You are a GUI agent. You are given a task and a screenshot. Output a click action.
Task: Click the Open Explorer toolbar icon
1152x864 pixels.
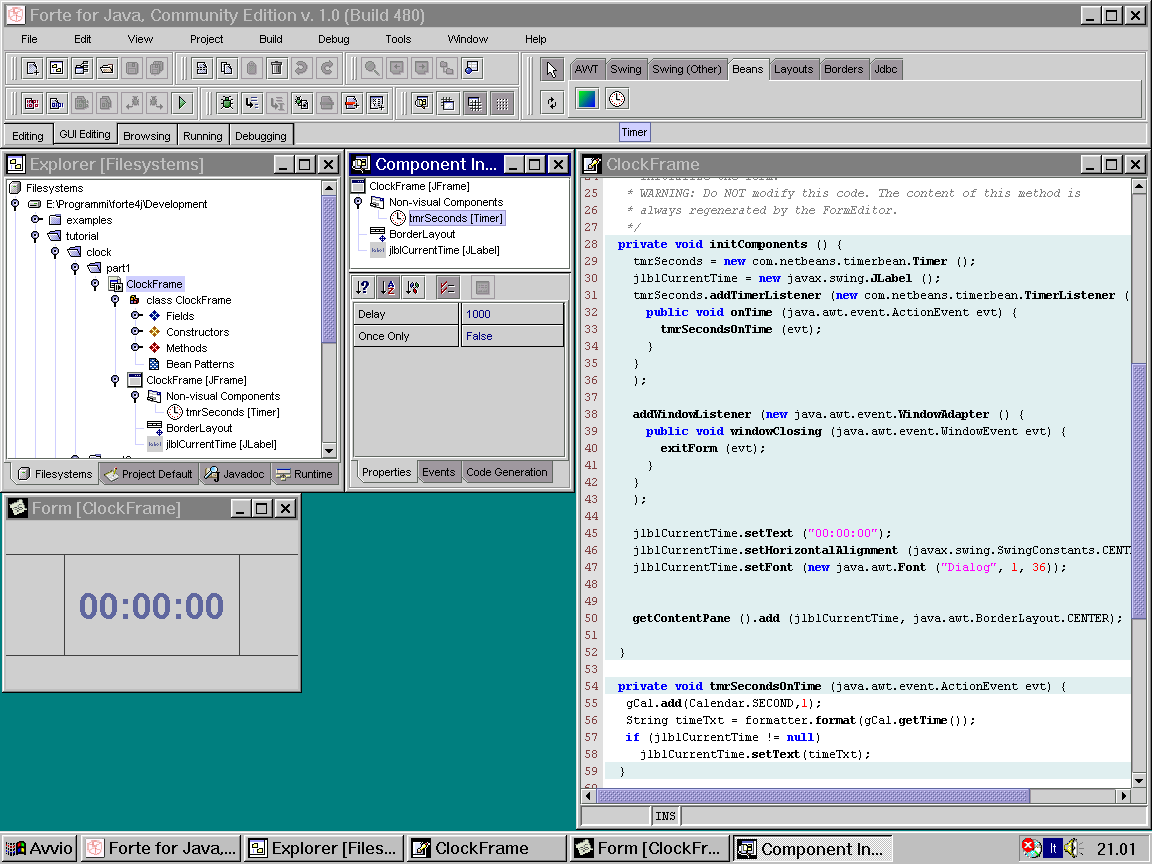pyautogui.click(x=57, y=68)
